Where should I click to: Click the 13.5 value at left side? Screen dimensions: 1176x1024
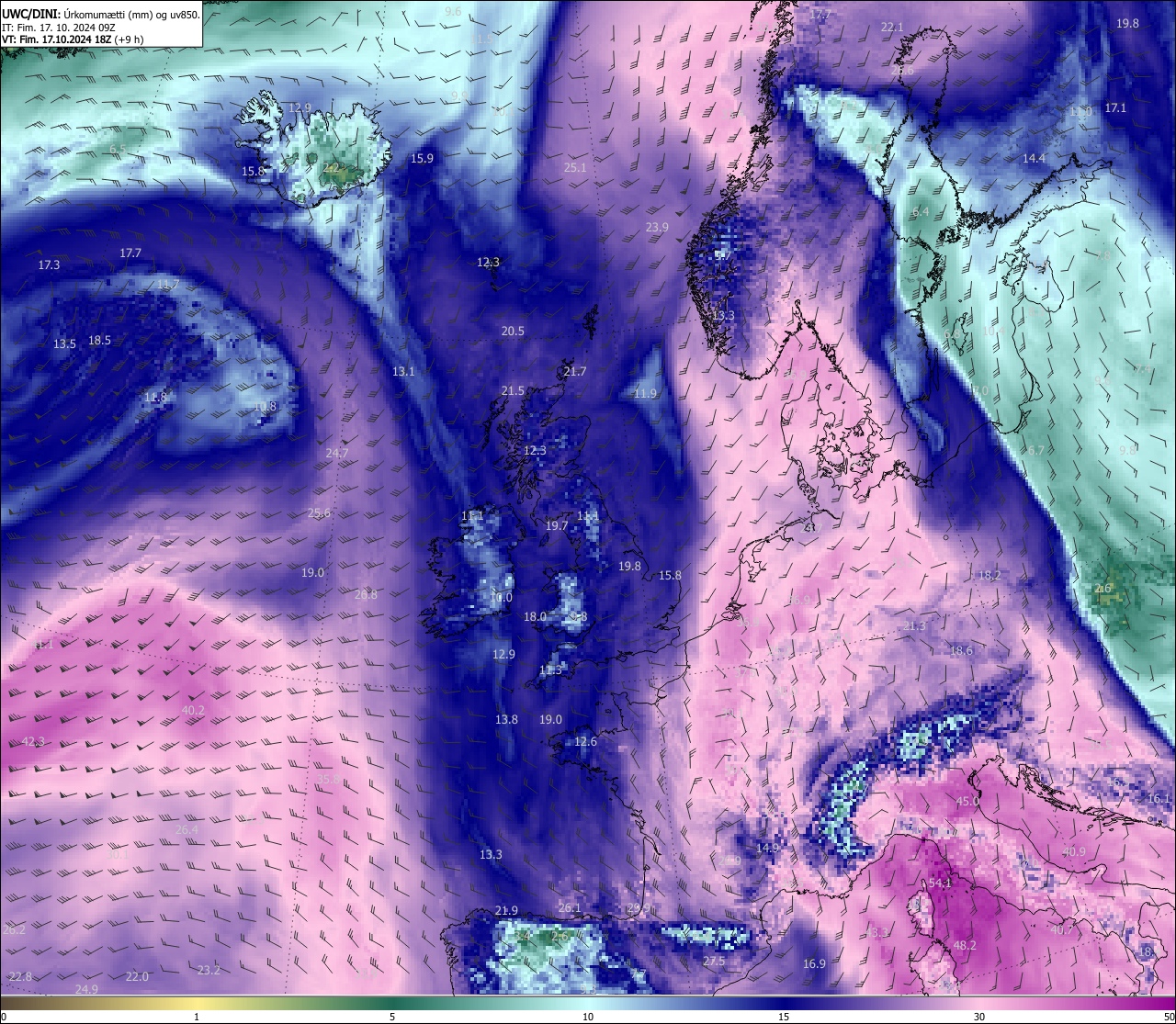64,344
